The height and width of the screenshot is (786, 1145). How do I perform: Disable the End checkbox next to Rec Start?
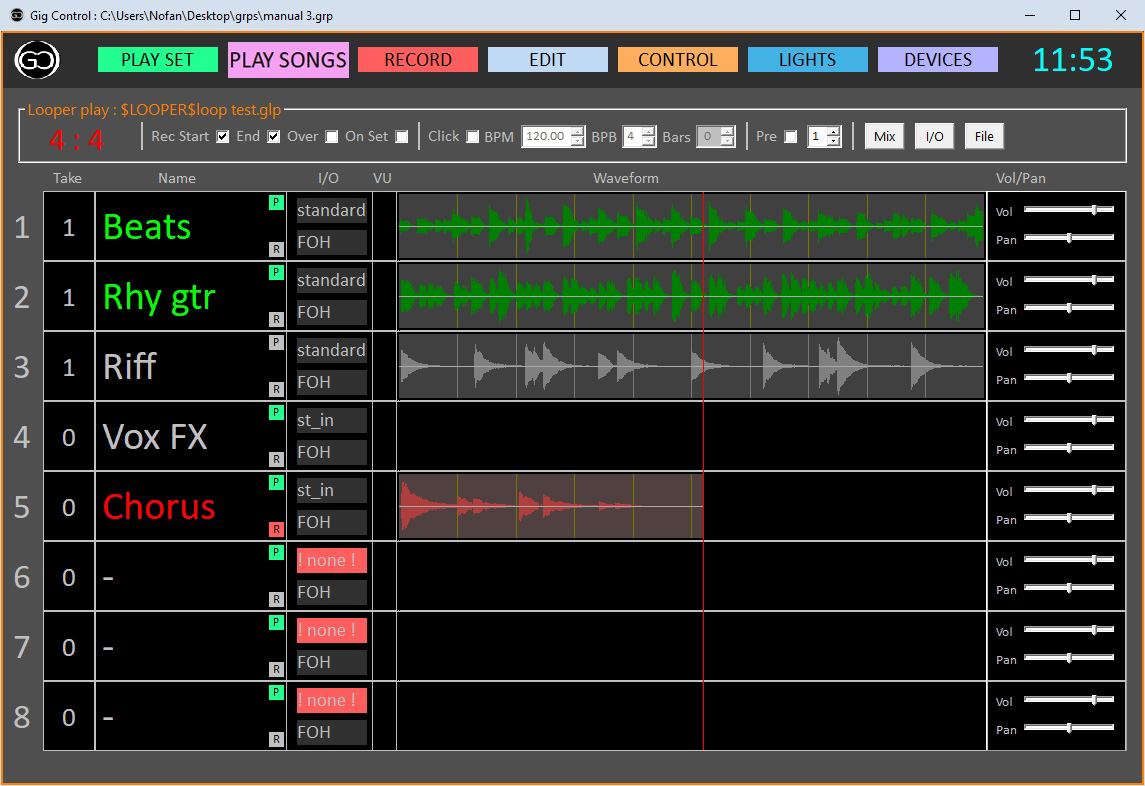[x=272, y=136]
